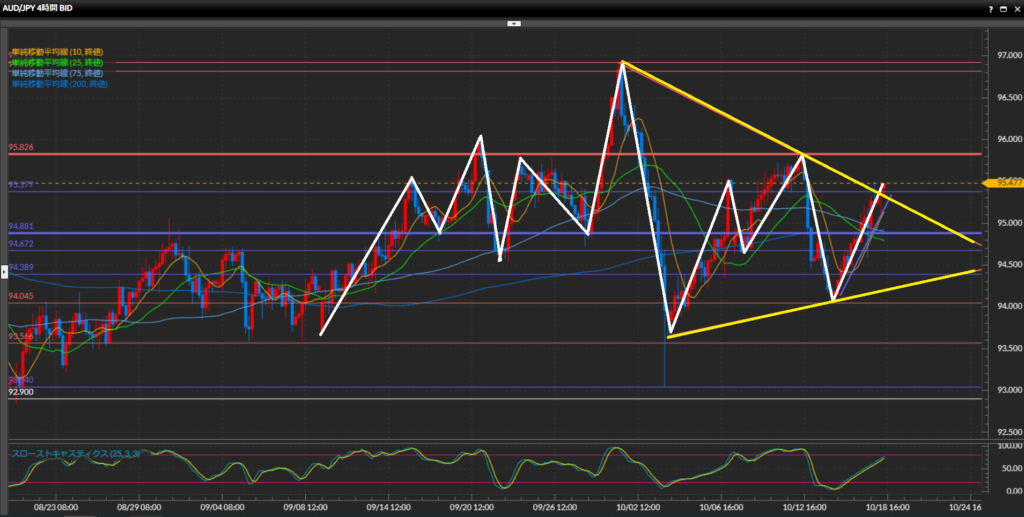Select the 94.389 horizontal line label

[21, 267]
